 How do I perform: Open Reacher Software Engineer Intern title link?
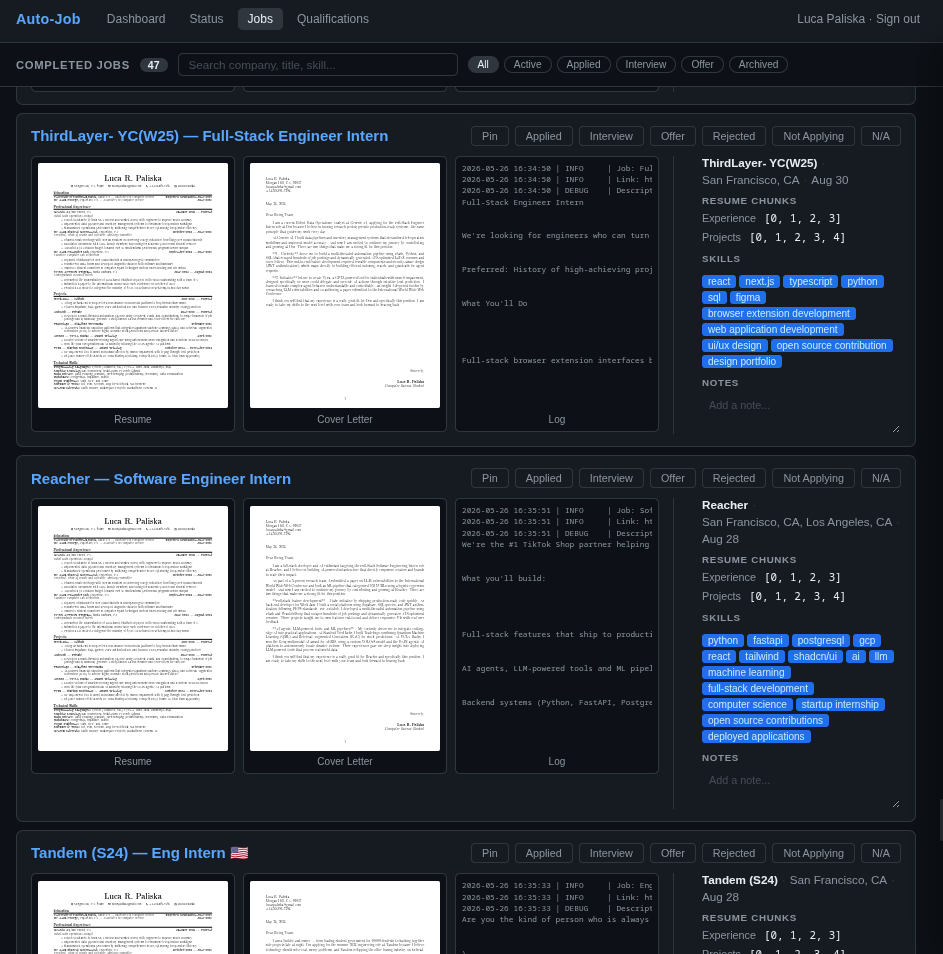161,479
